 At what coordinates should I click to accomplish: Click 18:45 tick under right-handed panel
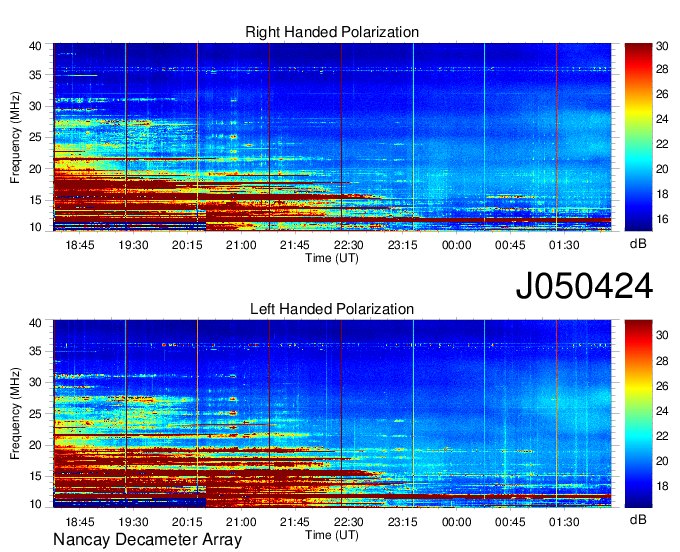click(80, 245)
